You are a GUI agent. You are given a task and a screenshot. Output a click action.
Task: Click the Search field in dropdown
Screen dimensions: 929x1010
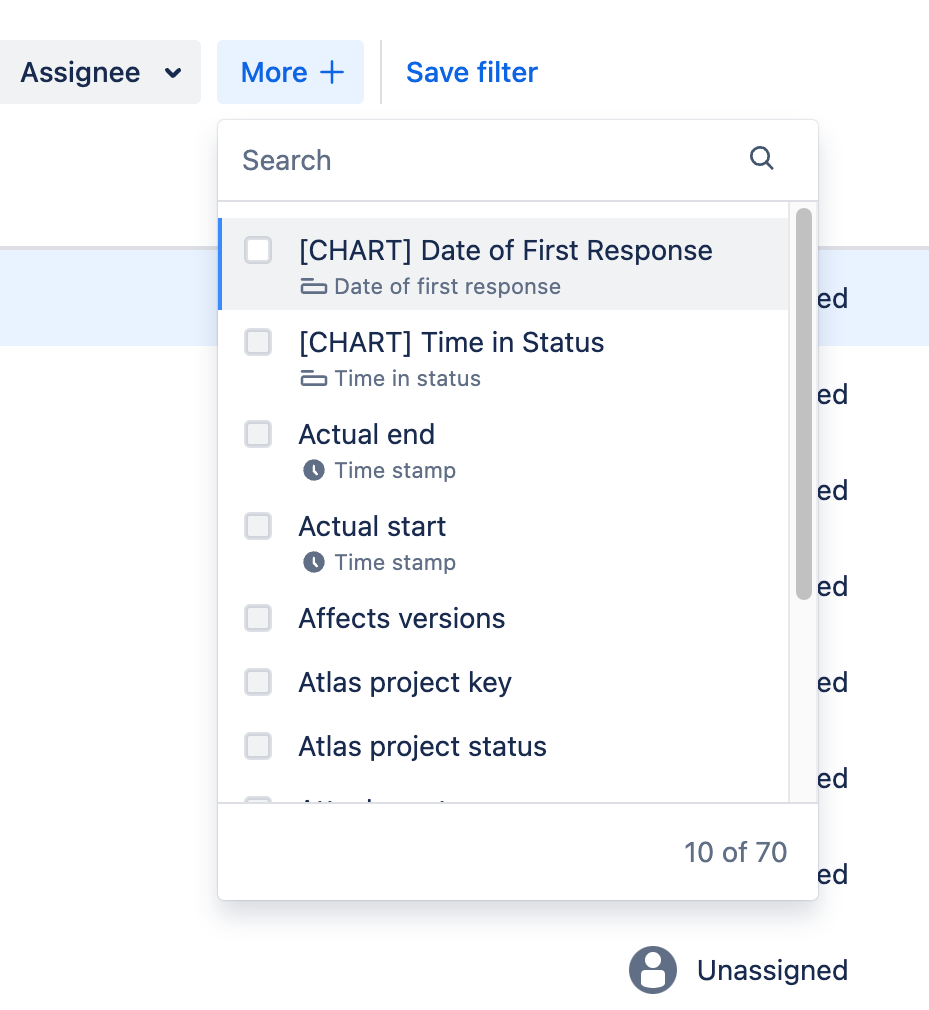[518, 160]
